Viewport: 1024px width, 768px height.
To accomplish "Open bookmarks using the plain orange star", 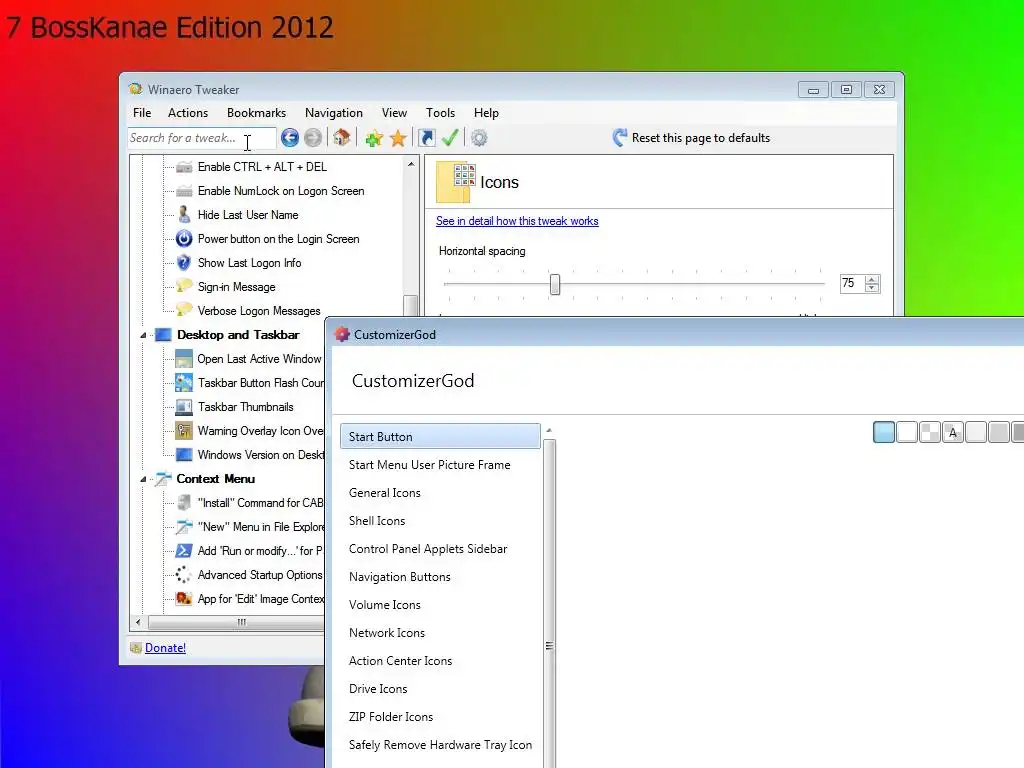I will coord(398,138).
